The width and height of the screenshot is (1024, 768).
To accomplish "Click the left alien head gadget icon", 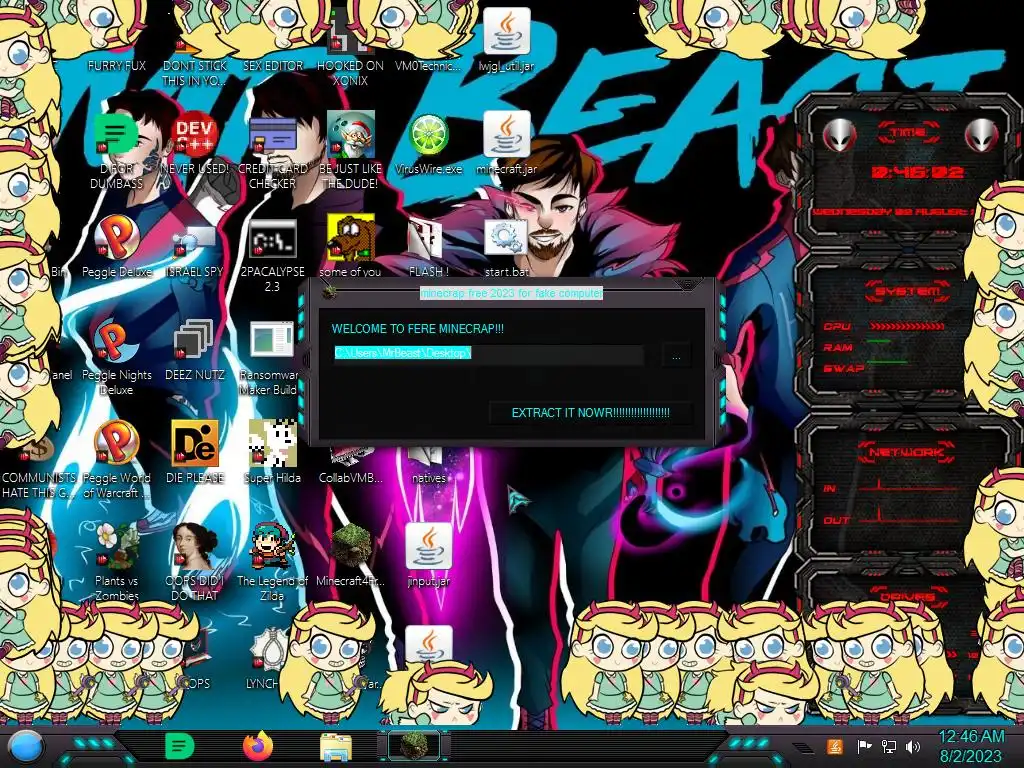I will 840,136.
